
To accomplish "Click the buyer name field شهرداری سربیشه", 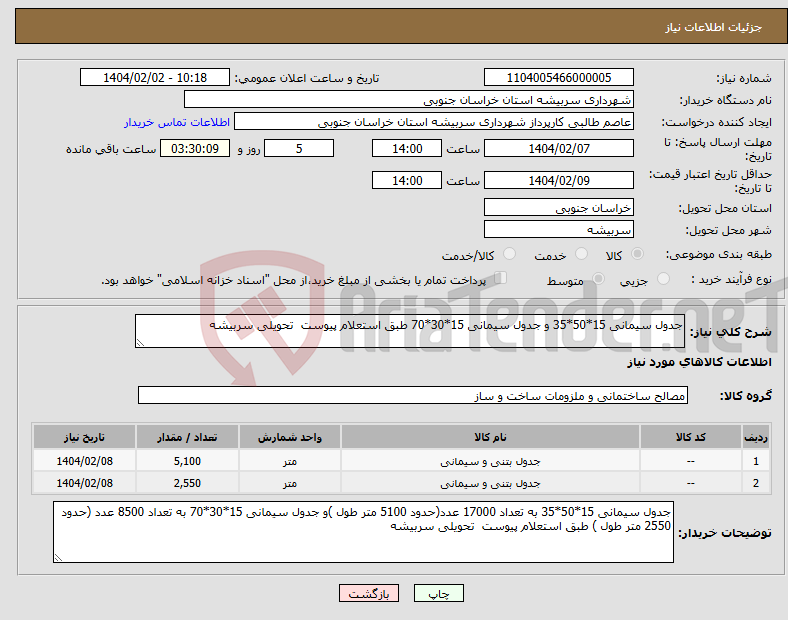I will point(409,99).
